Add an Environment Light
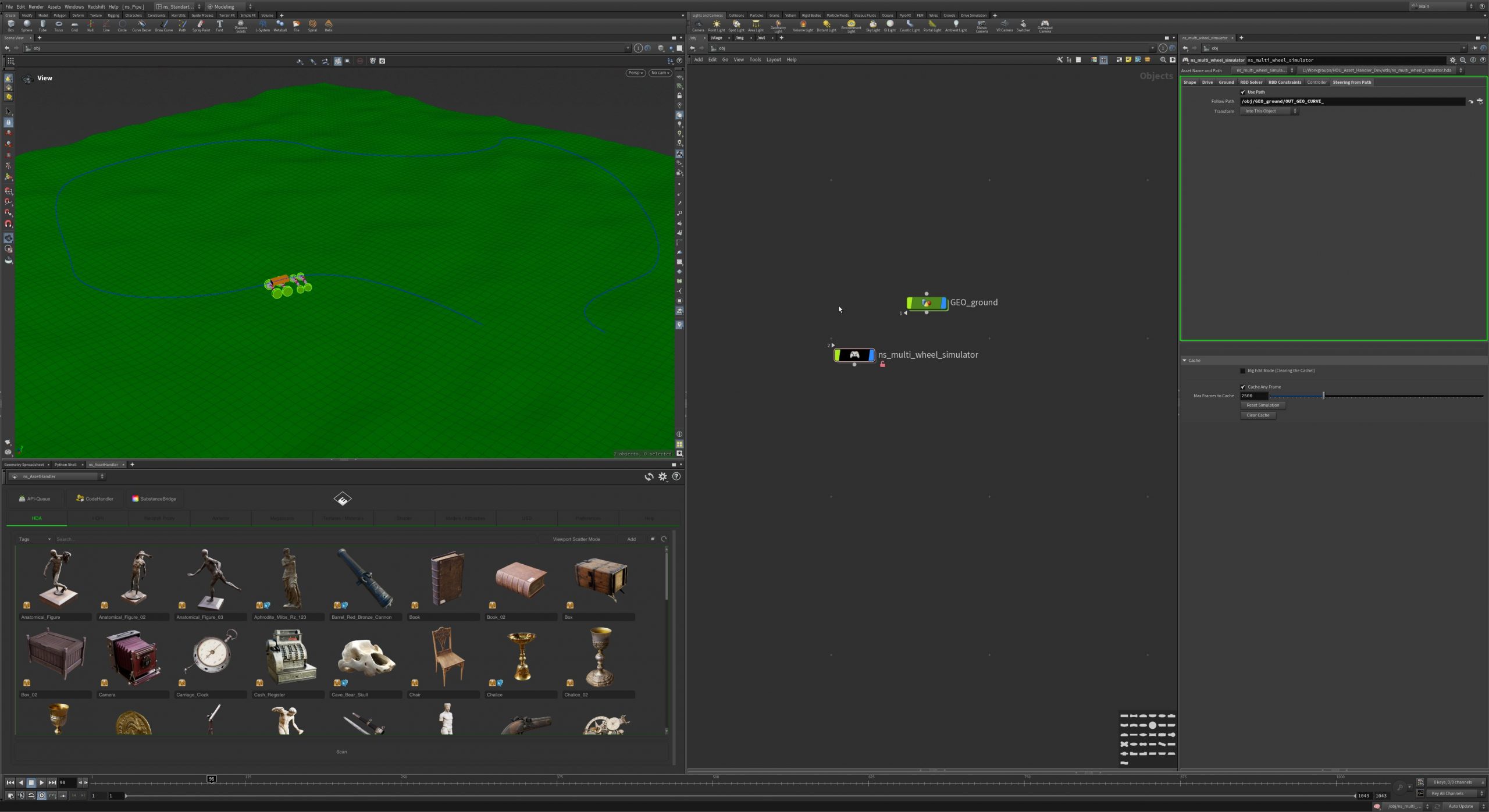The height and width of the screenshot is (812, 1489). [851, 25]
